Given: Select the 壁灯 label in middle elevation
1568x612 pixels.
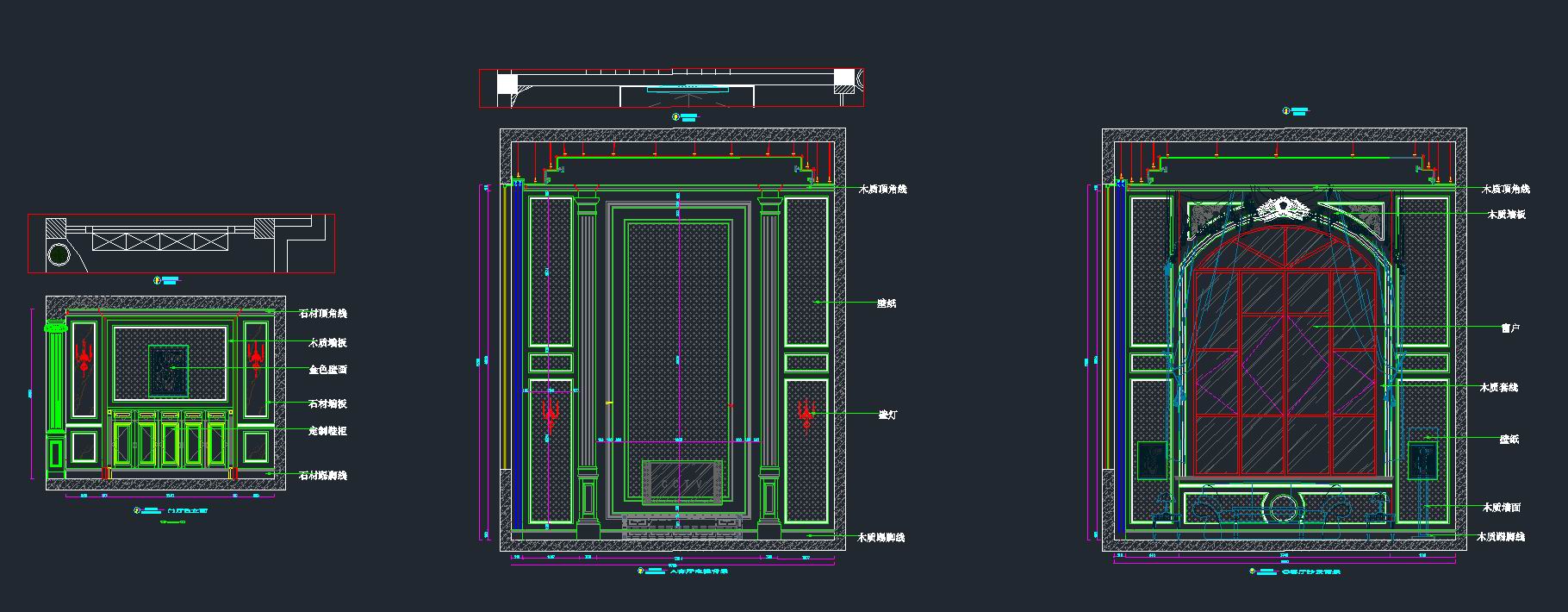Looking at the screenshot, I should [x=887, y=415].
